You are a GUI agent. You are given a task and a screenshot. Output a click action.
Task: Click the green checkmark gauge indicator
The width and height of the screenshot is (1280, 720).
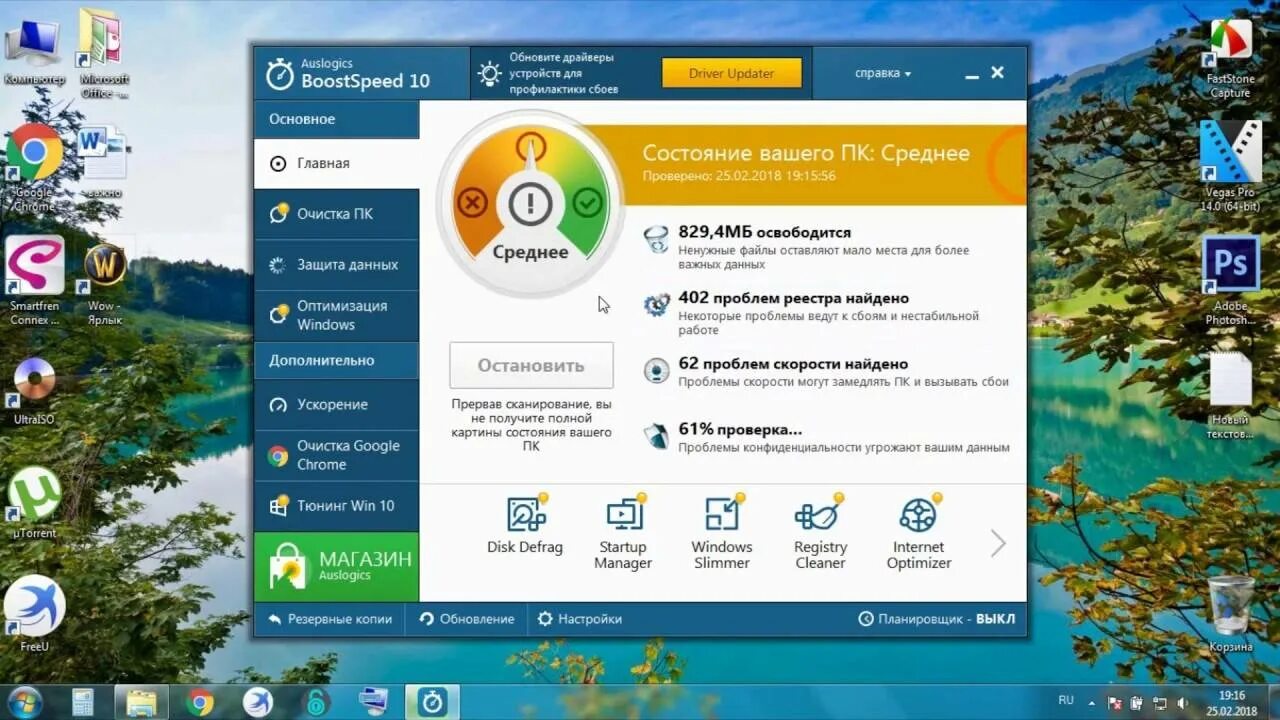pos(588,204)
